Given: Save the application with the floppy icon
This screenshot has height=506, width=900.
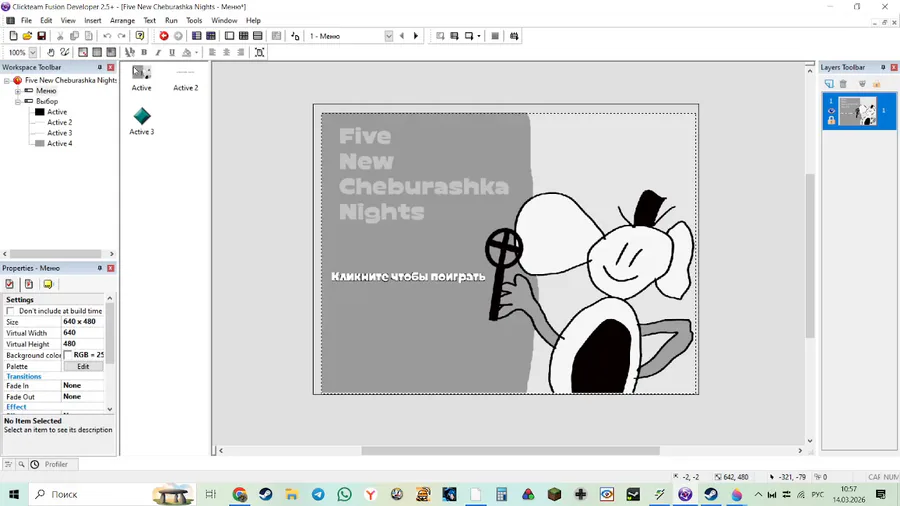Looking at the screenshot, I should [x=41, y=36].
